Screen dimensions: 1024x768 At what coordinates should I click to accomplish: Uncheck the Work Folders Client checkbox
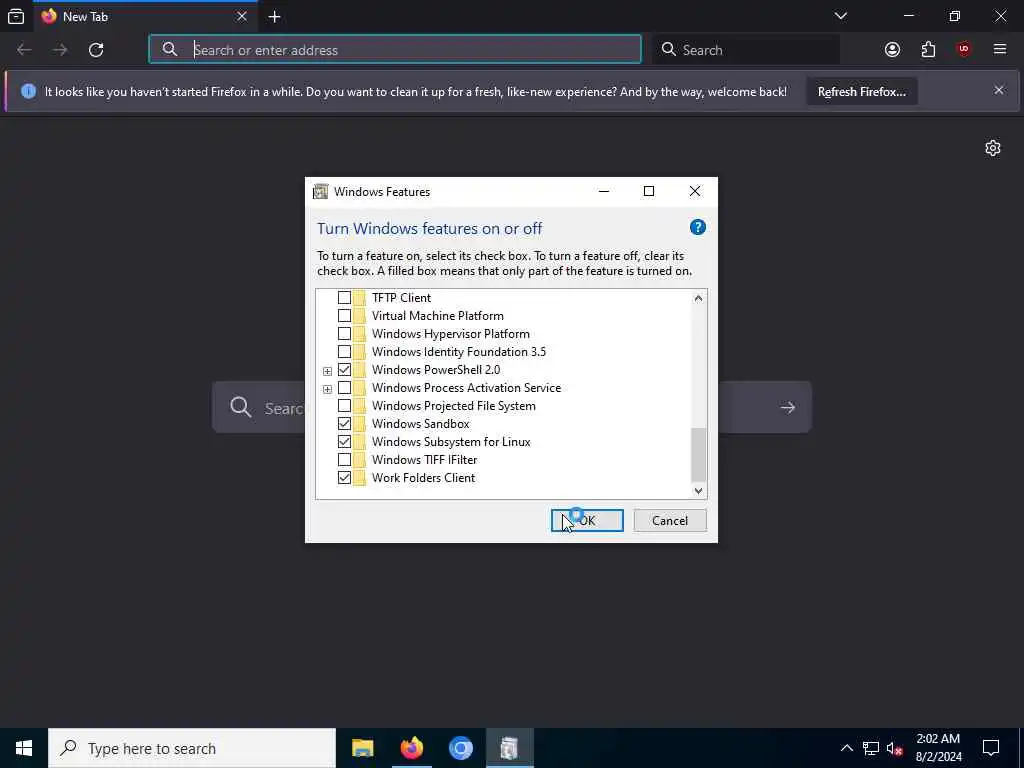344,478
